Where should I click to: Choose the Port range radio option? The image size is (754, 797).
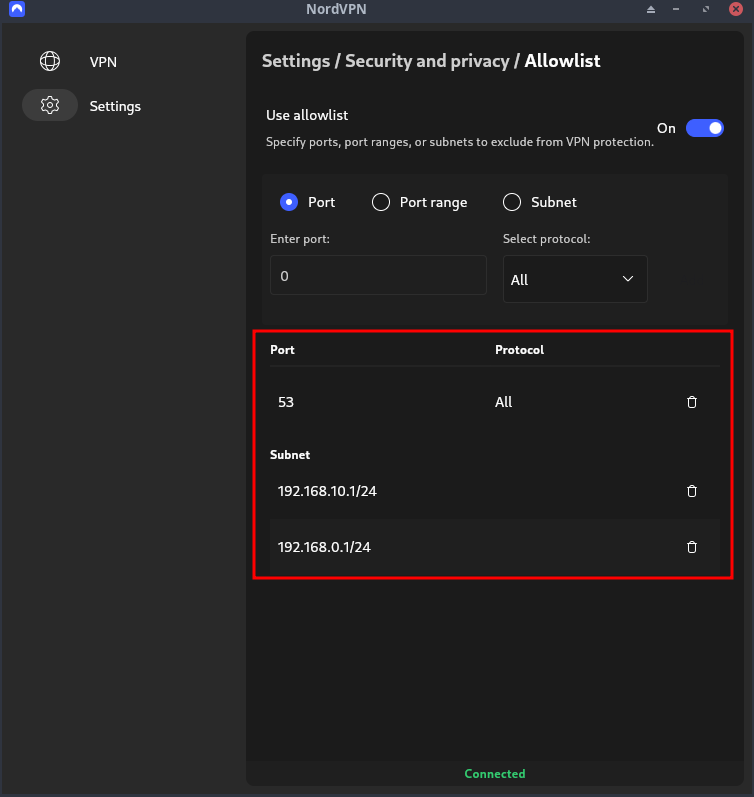(381, 202)
